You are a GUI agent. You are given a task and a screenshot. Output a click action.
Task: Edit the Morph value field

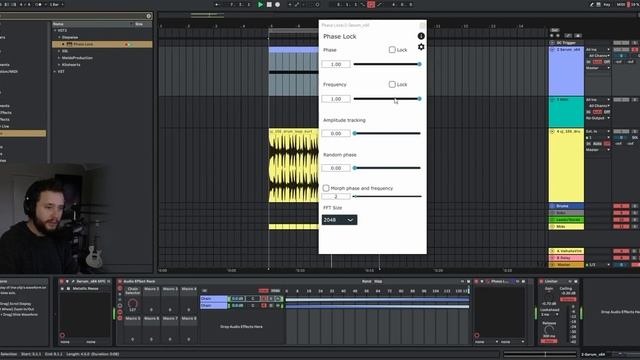[336, 196]
